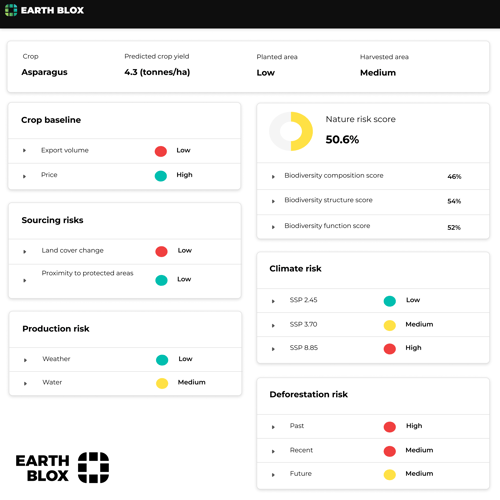
Task: Click the large Earth Blox logo at bottom
Action: click(x=62, y=468)
